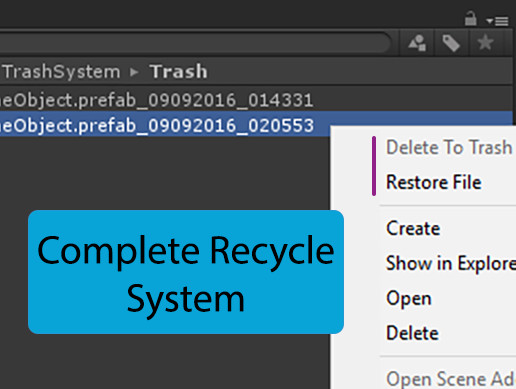The image size is (516, 389).
Task: Choose Open in the context menu
Action: tap(409, 298)
